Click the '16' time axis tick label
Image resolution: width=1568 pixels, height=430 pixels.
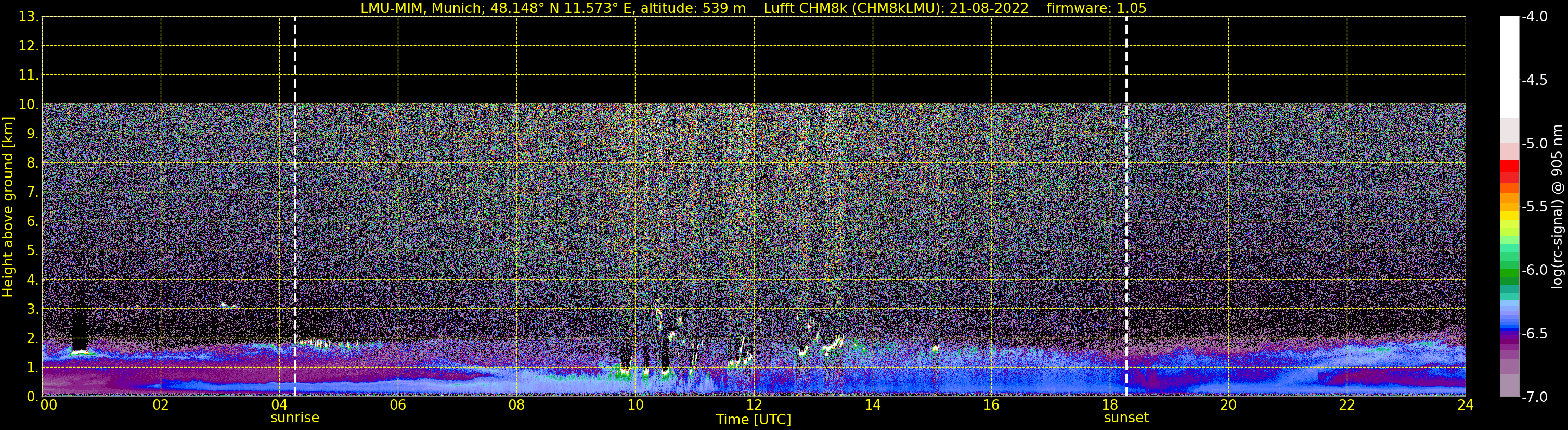point(992,406)
